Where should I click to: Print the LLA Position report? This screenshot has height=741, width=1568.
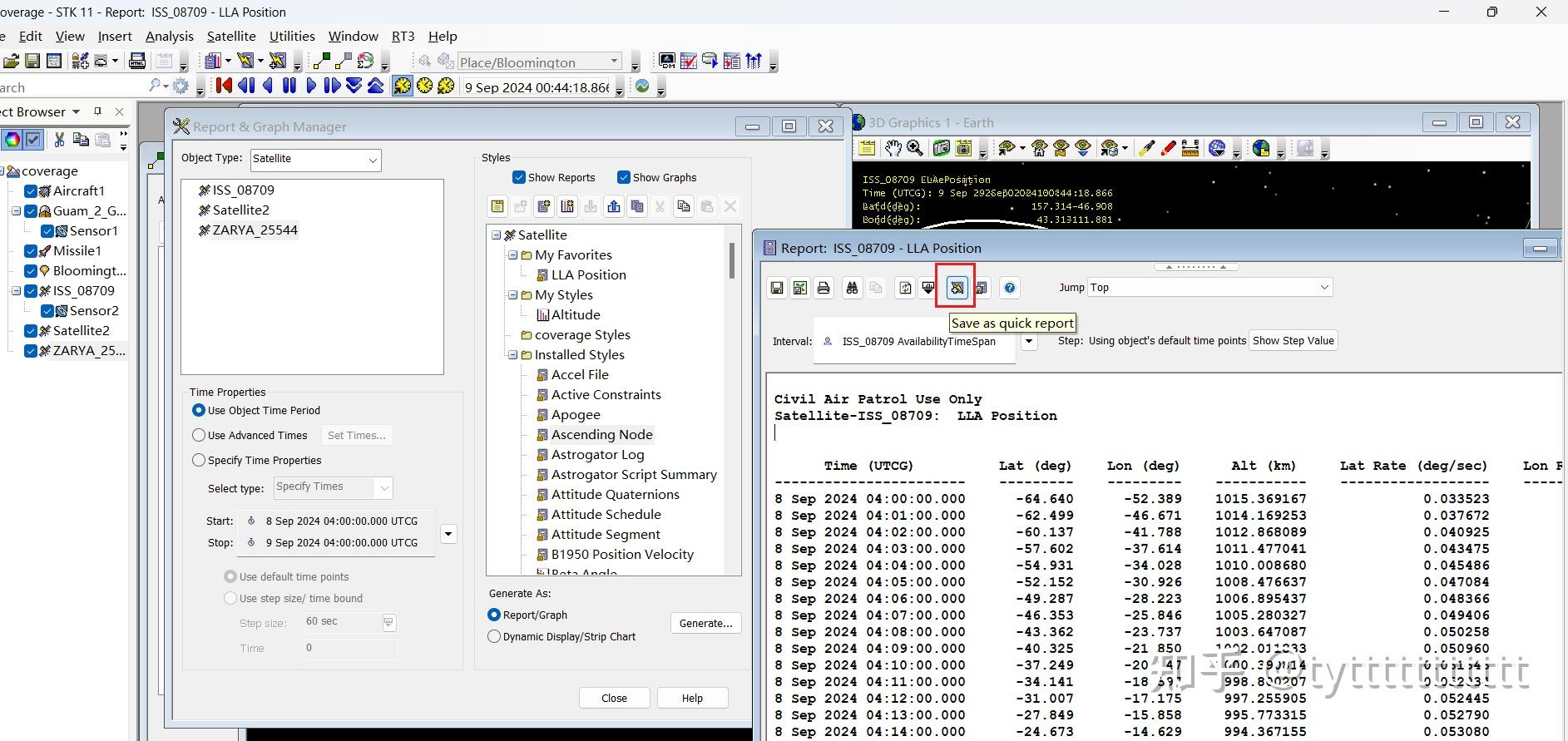pos(824,288)
